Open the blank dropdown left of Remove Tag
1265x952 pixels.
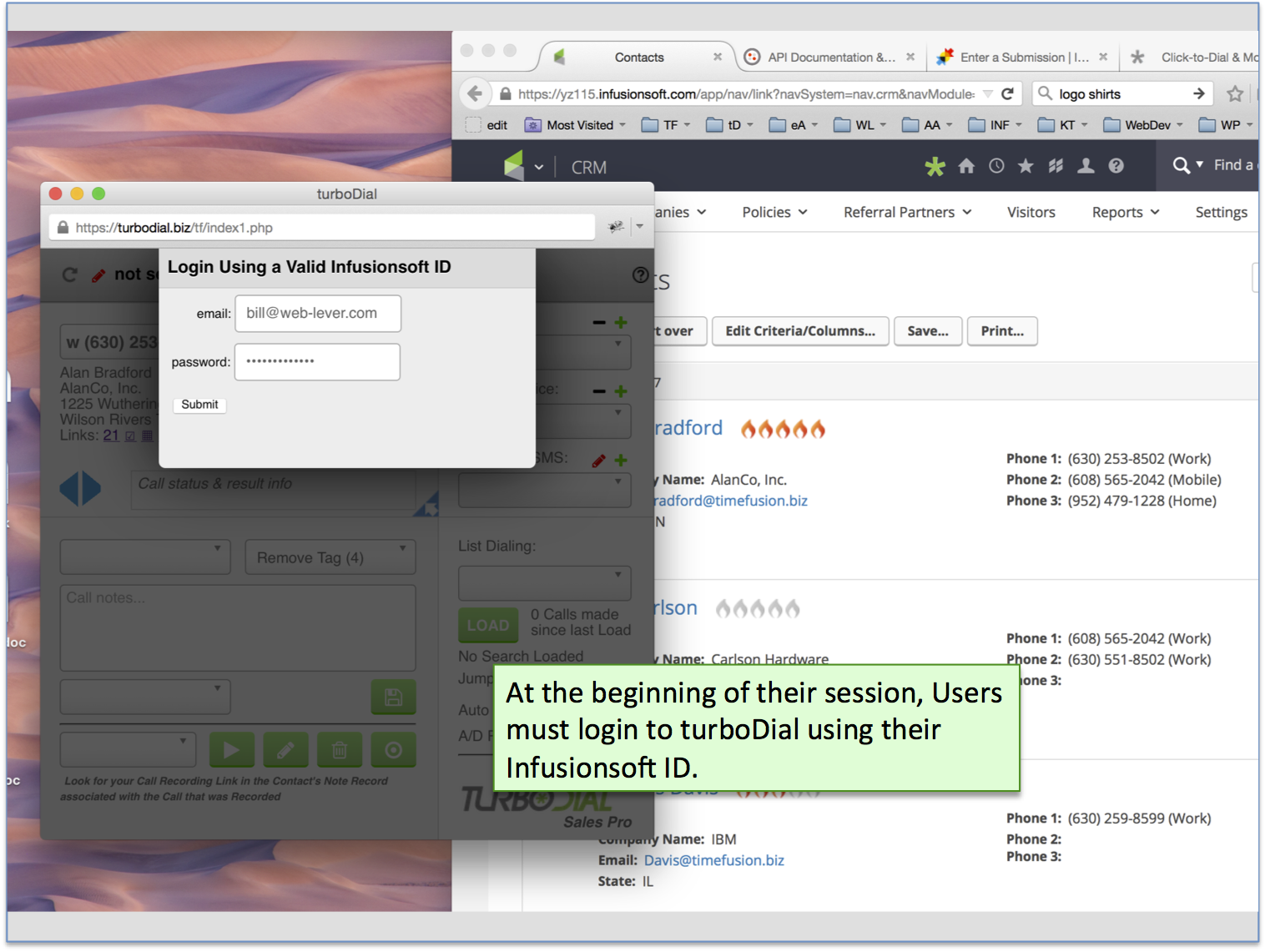point(145,557)
